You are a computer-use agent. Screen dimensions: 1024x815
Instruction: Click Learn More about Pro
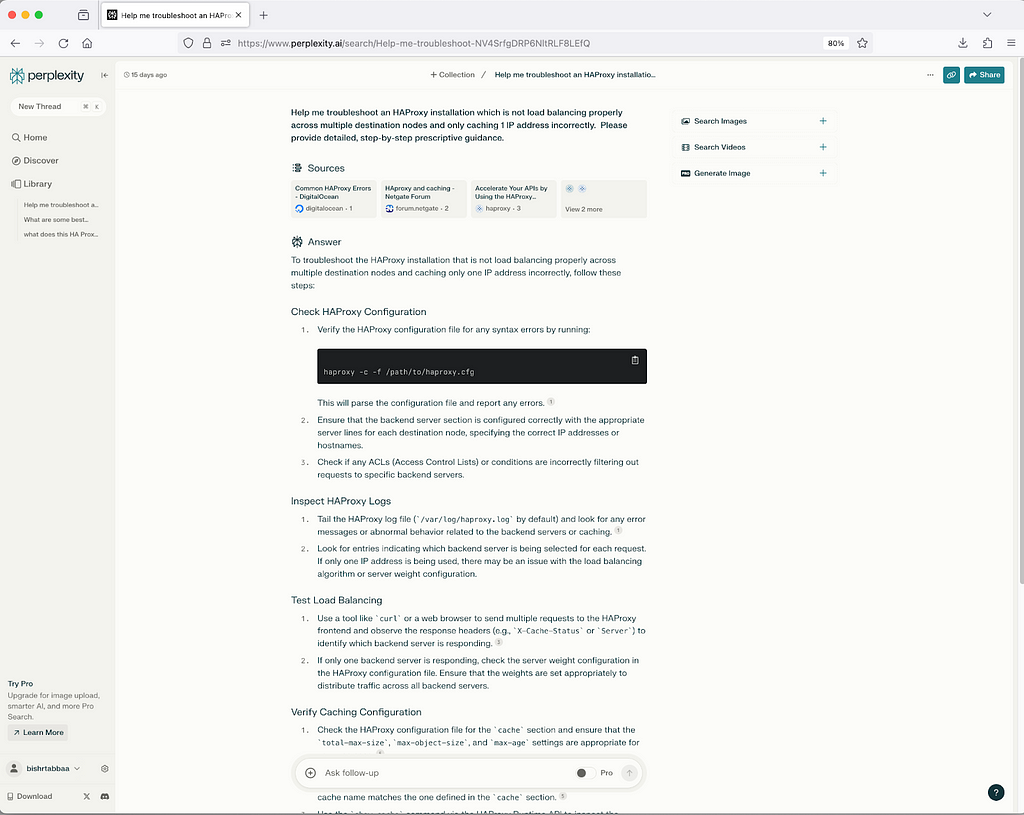38,733
